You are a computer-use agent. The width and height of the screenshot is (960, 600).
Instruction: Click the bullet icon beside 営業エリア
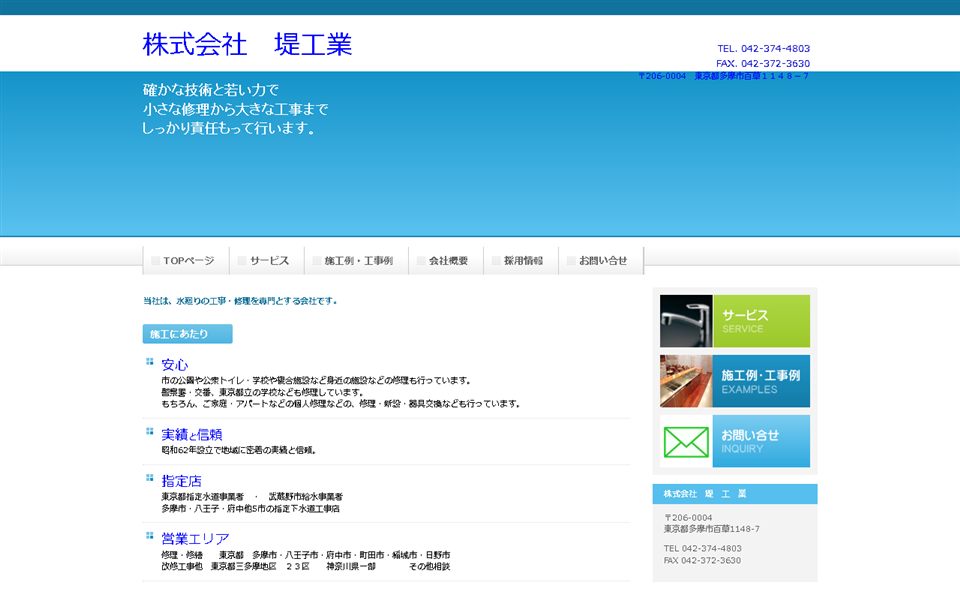(x=149, y=536)
